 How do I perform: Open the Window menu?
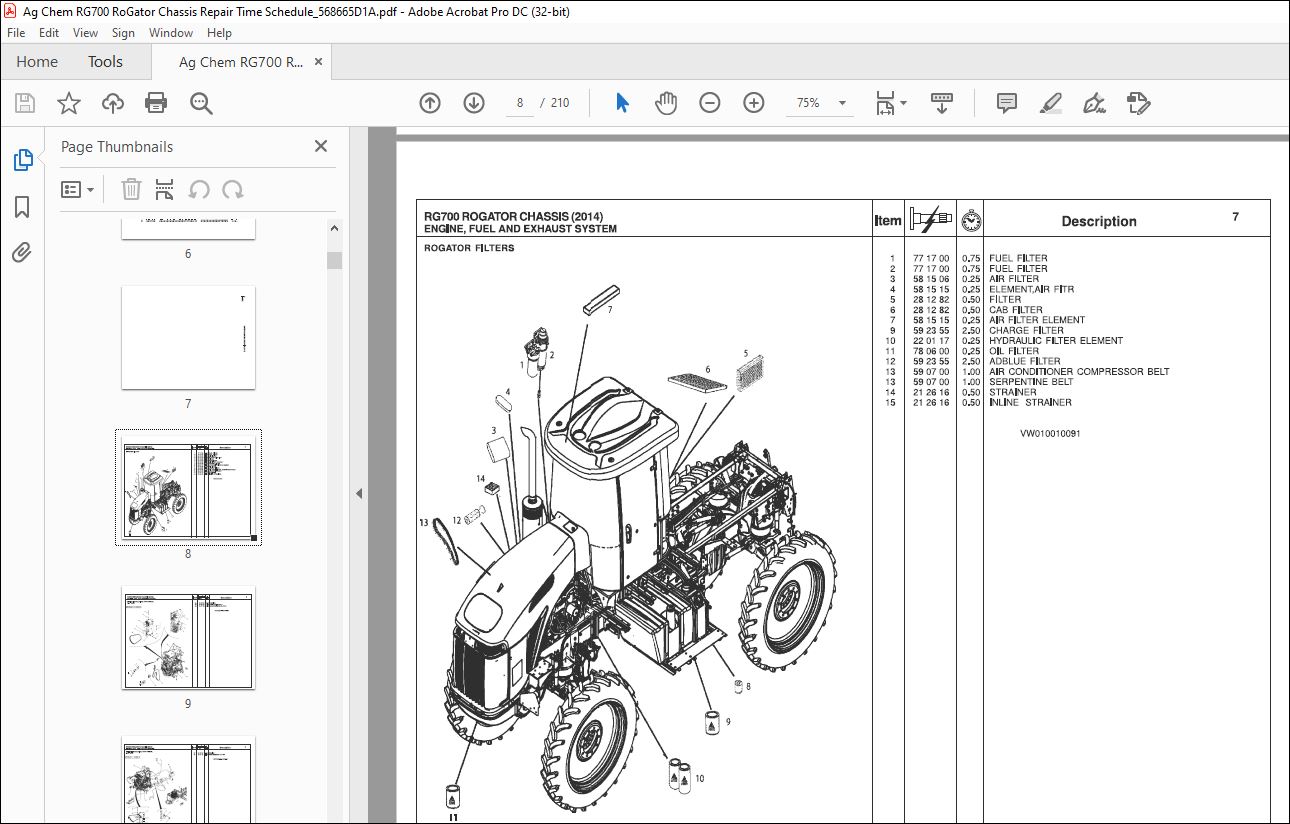[x=171, y=33]
